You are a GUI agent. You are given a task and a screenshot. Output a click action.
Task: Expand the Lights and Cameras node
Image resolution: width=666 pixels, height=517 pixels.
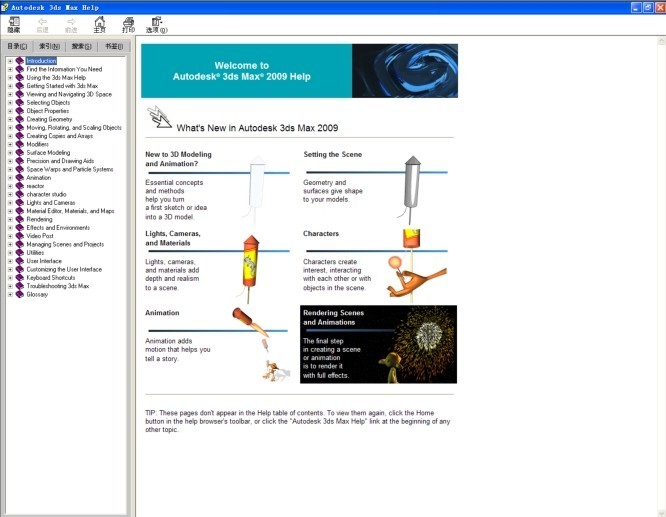[10, 203]
